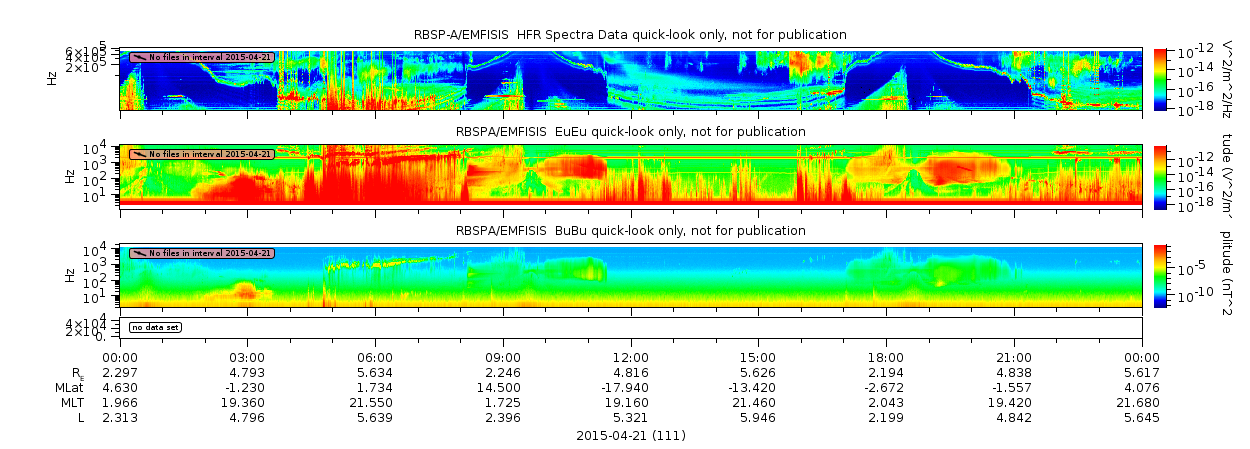Click the Hz axis label of HFR panel
1250x449 pixels.
[54, 77]
